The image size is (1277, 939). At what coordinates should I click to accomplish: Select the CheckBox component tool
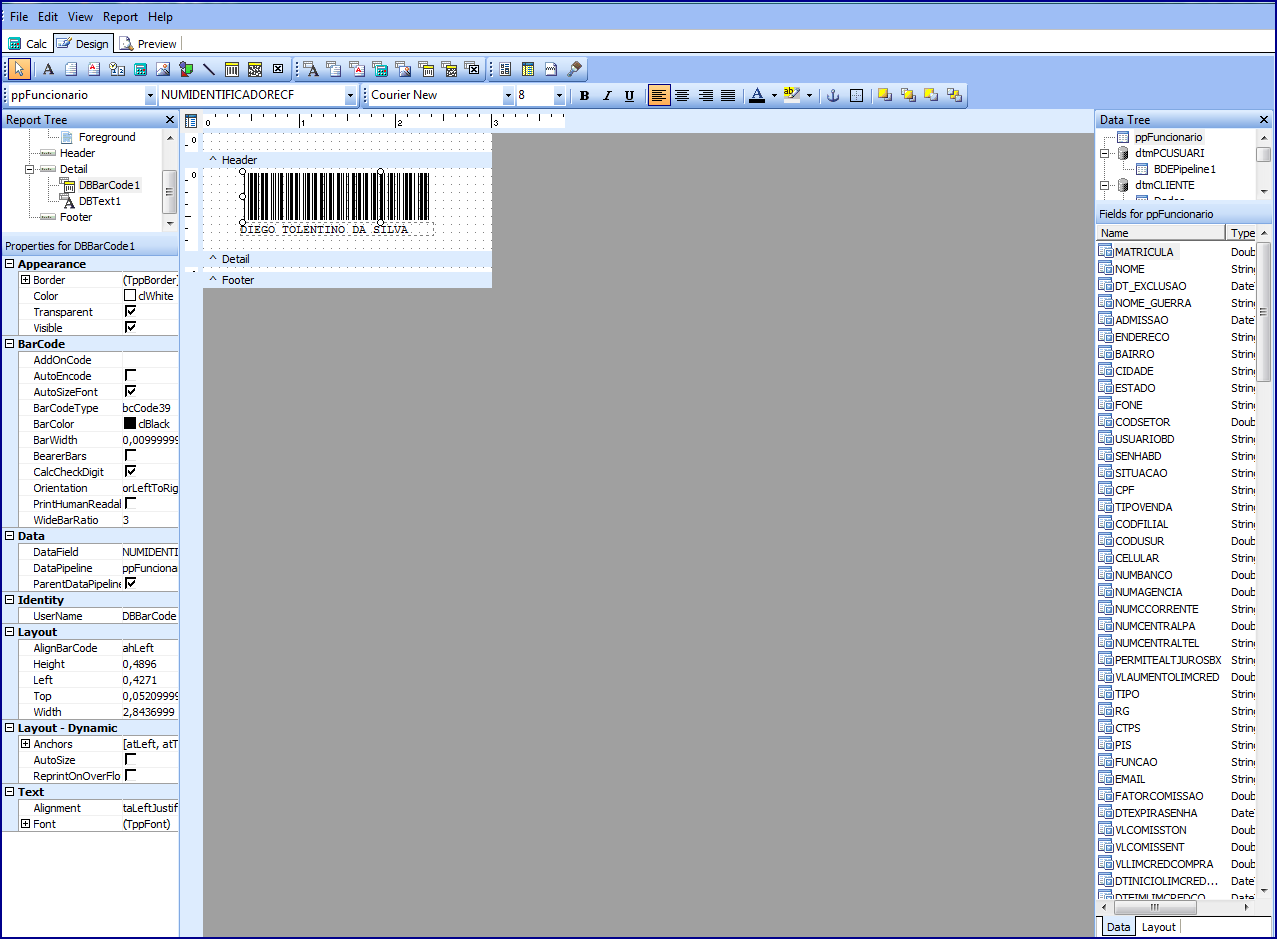[x=278, y=69]
